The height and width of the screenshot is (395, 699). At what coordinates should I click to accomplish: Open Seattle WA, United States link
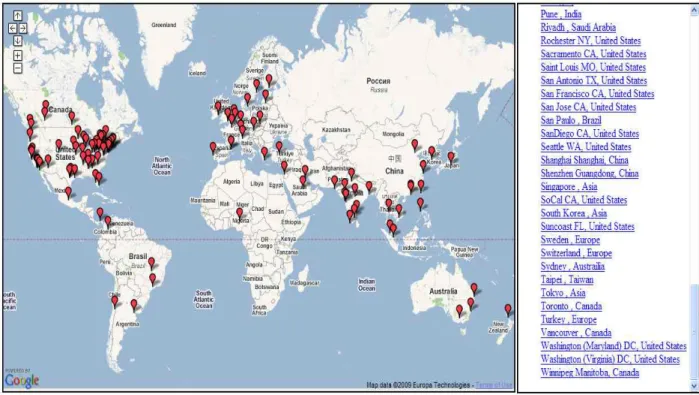tap(586, 147)
